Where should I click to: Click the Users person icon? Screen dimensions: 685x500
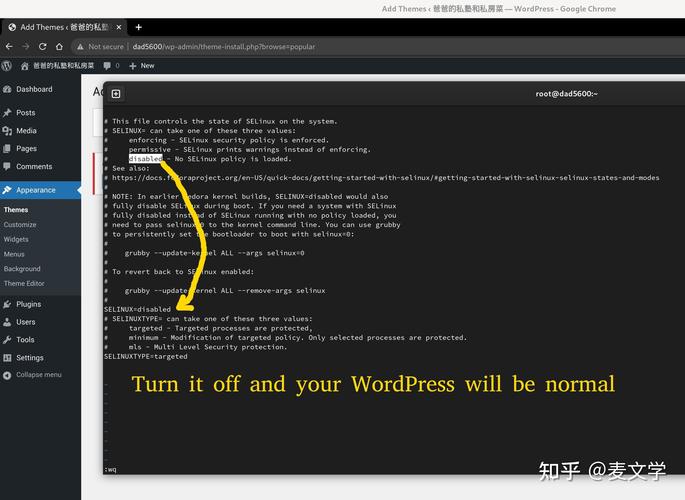7,322
